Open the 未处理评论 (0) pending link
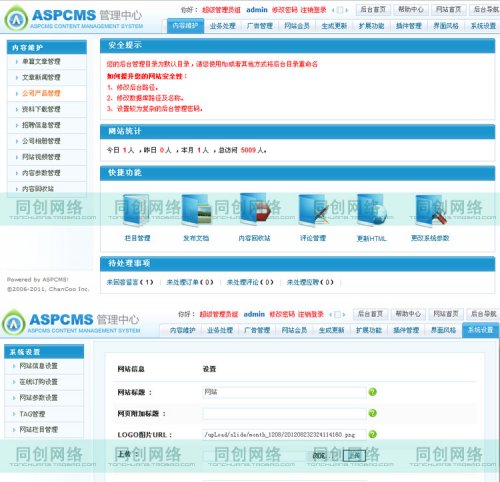 point(250,282)
